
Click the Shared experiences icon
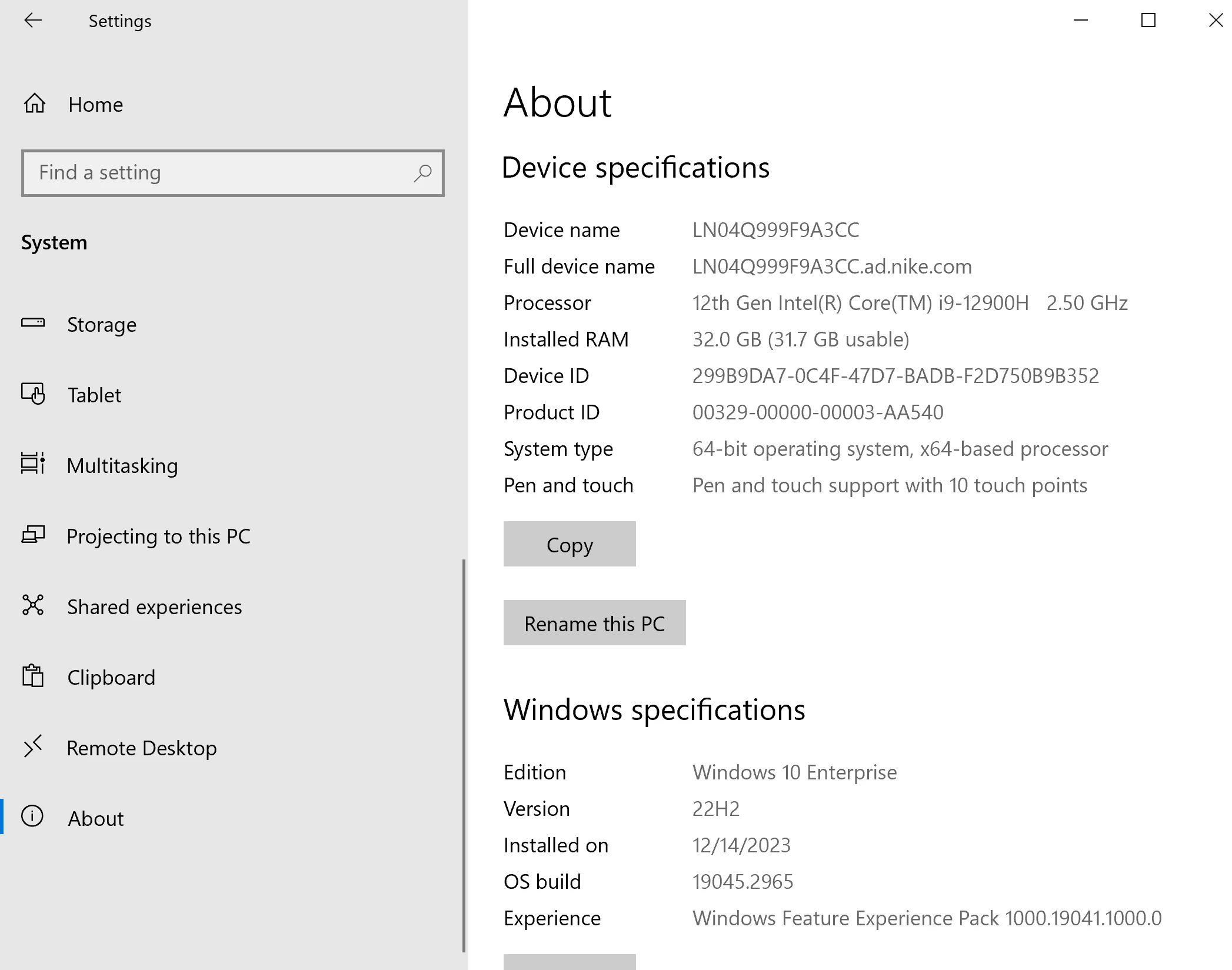pos(33,605)
